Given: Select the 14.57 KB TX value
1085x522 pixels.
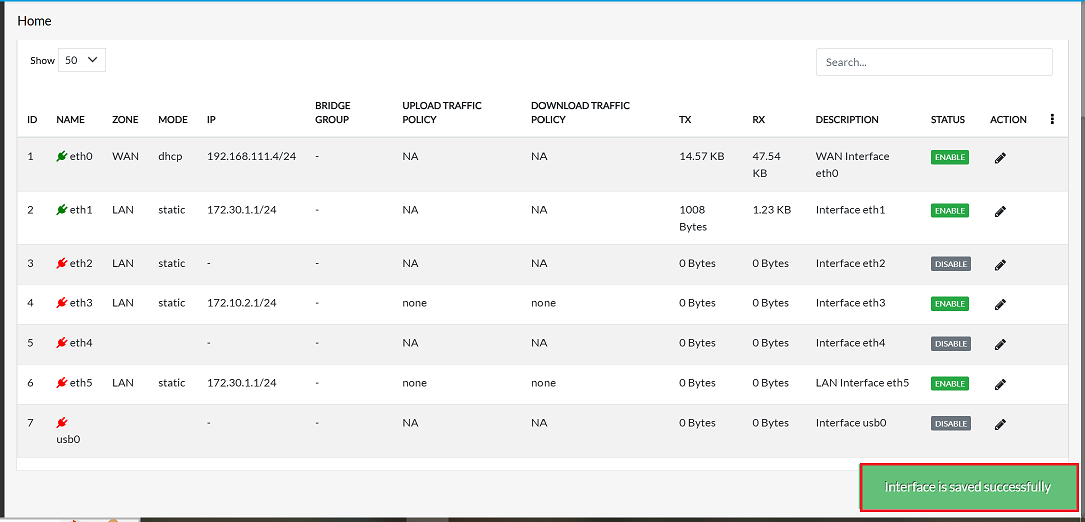Looking at the screenshot, I should tap(702, 156).
